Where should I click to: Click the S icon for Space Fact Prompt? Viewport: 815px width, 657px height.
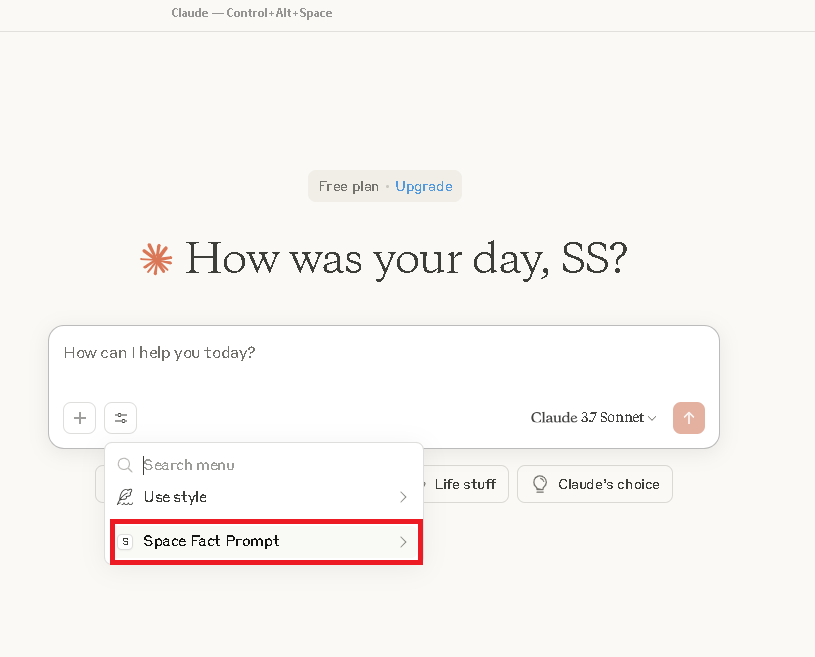125,541
